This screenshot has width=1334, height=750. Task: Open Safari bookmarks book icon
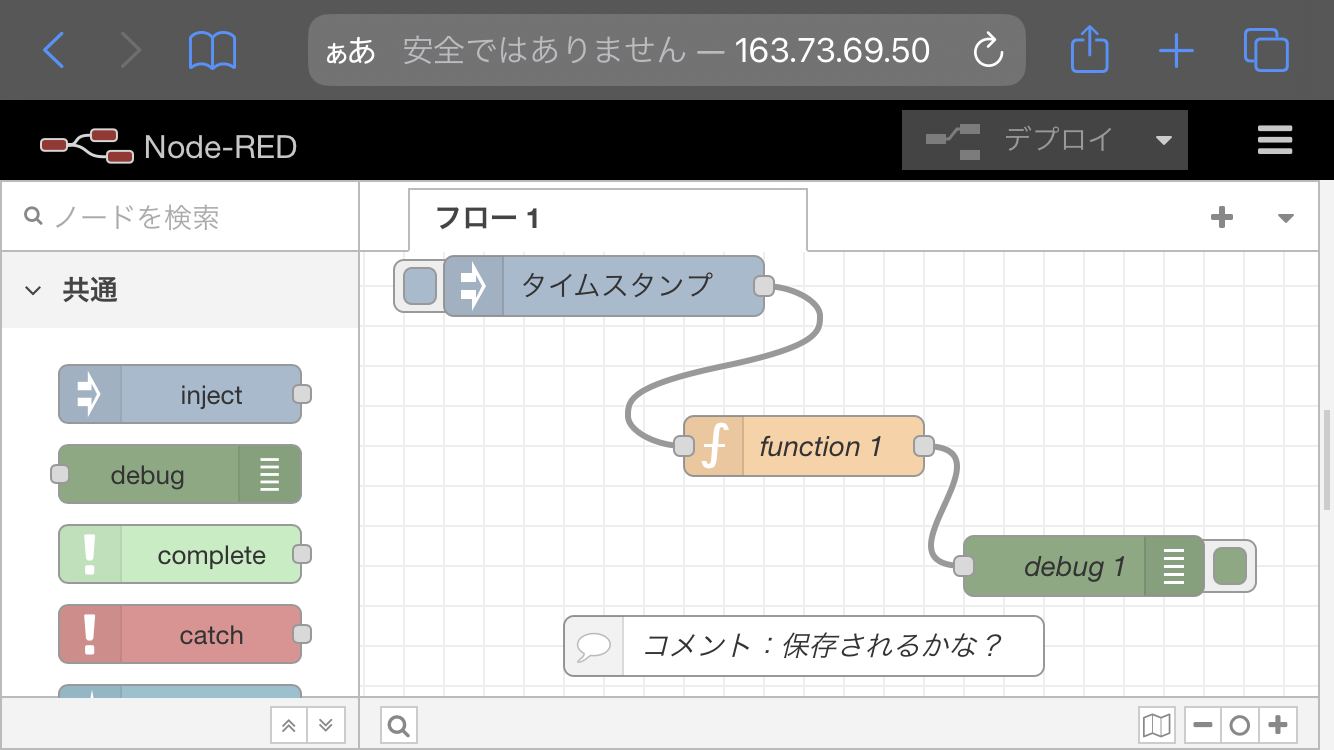point(213,50)
